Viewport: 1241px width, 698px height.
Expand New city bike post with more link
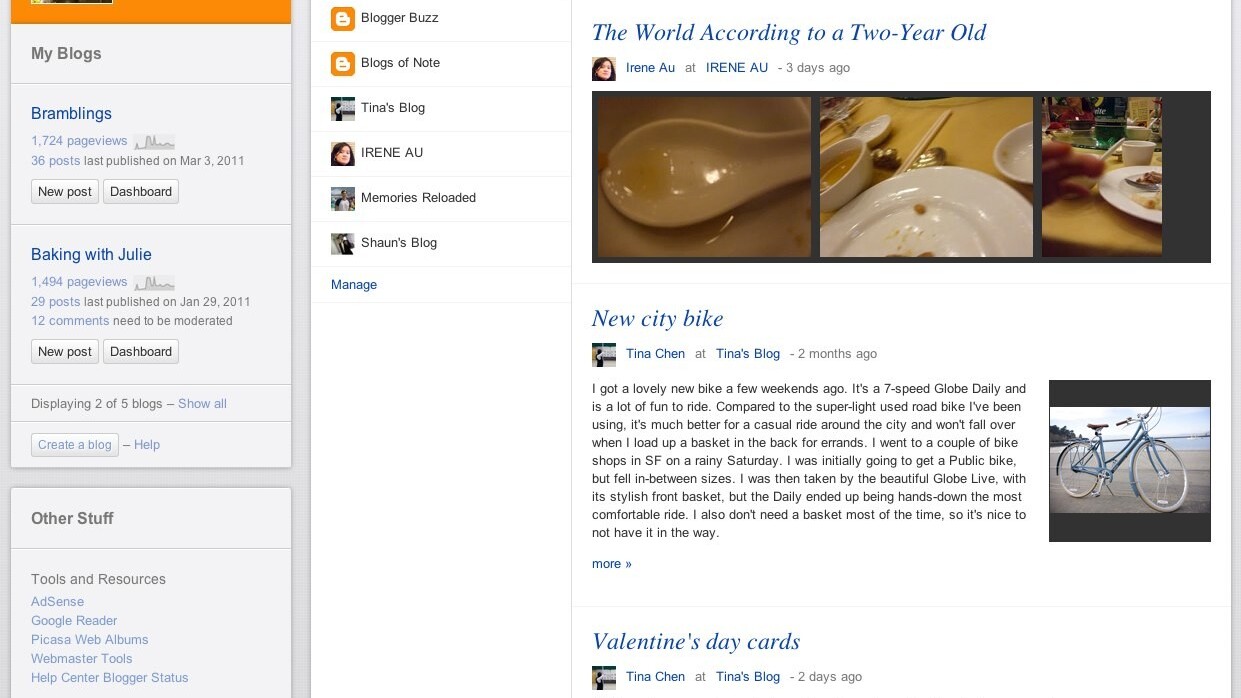(611, 564)
